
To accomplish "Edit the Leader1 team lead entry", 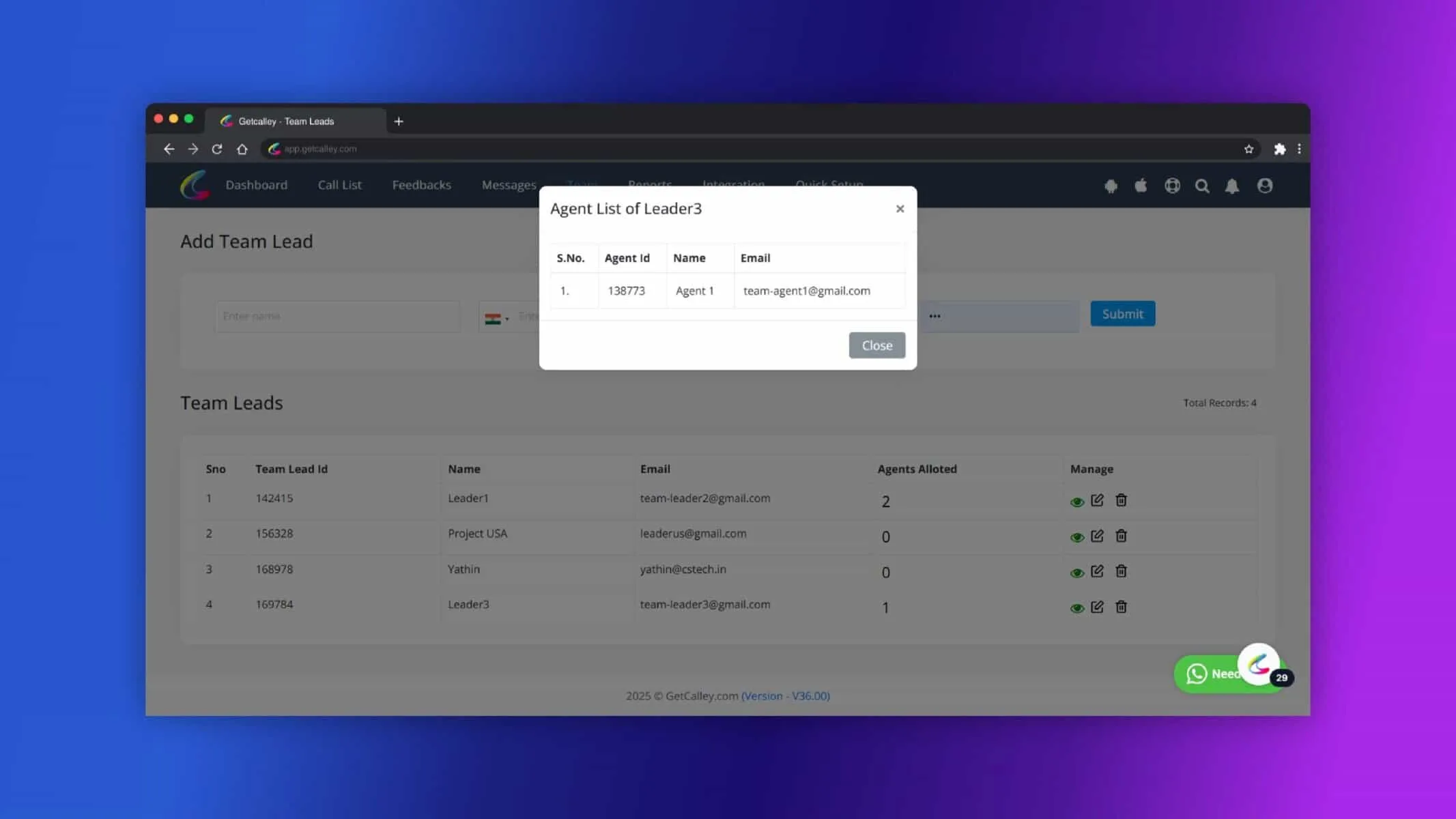I will click(1097, 500).
